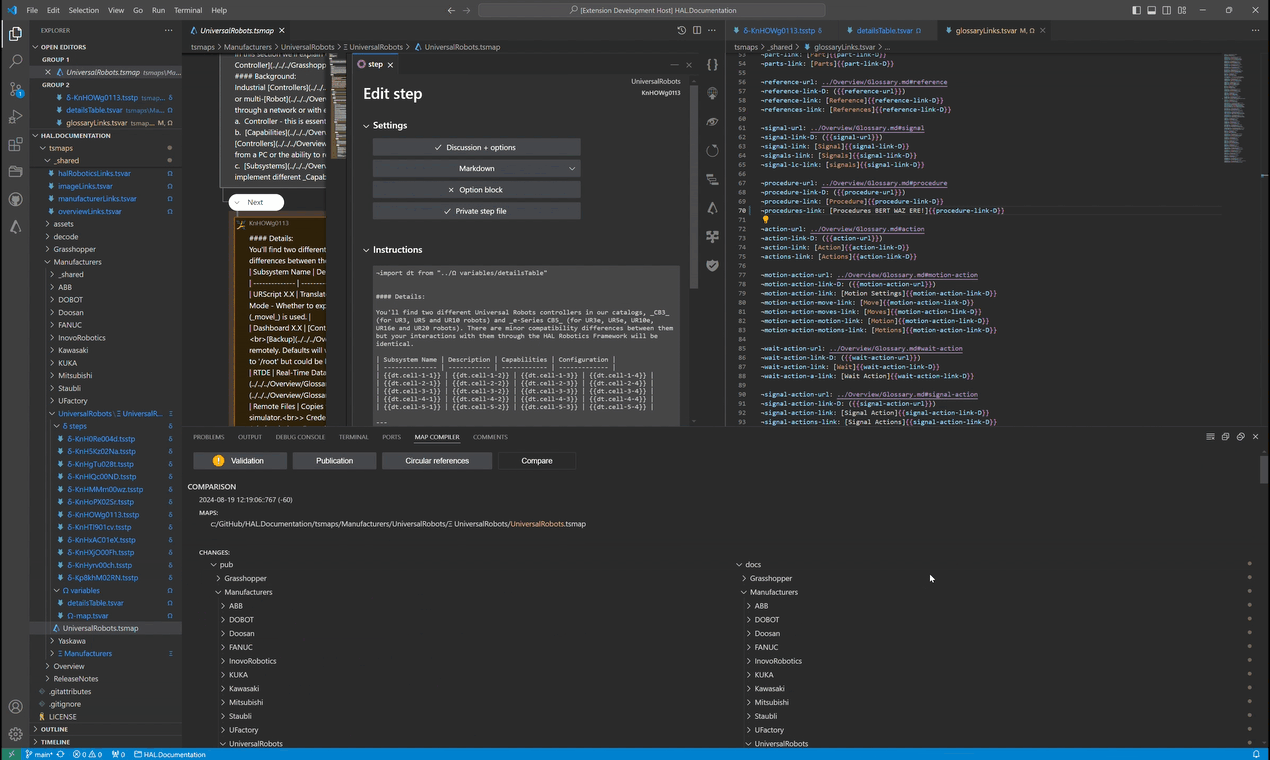Open the Search view in activity bar
This screenshot has width=1270, height=760.
pyautogui.click(x=15, y=62)
